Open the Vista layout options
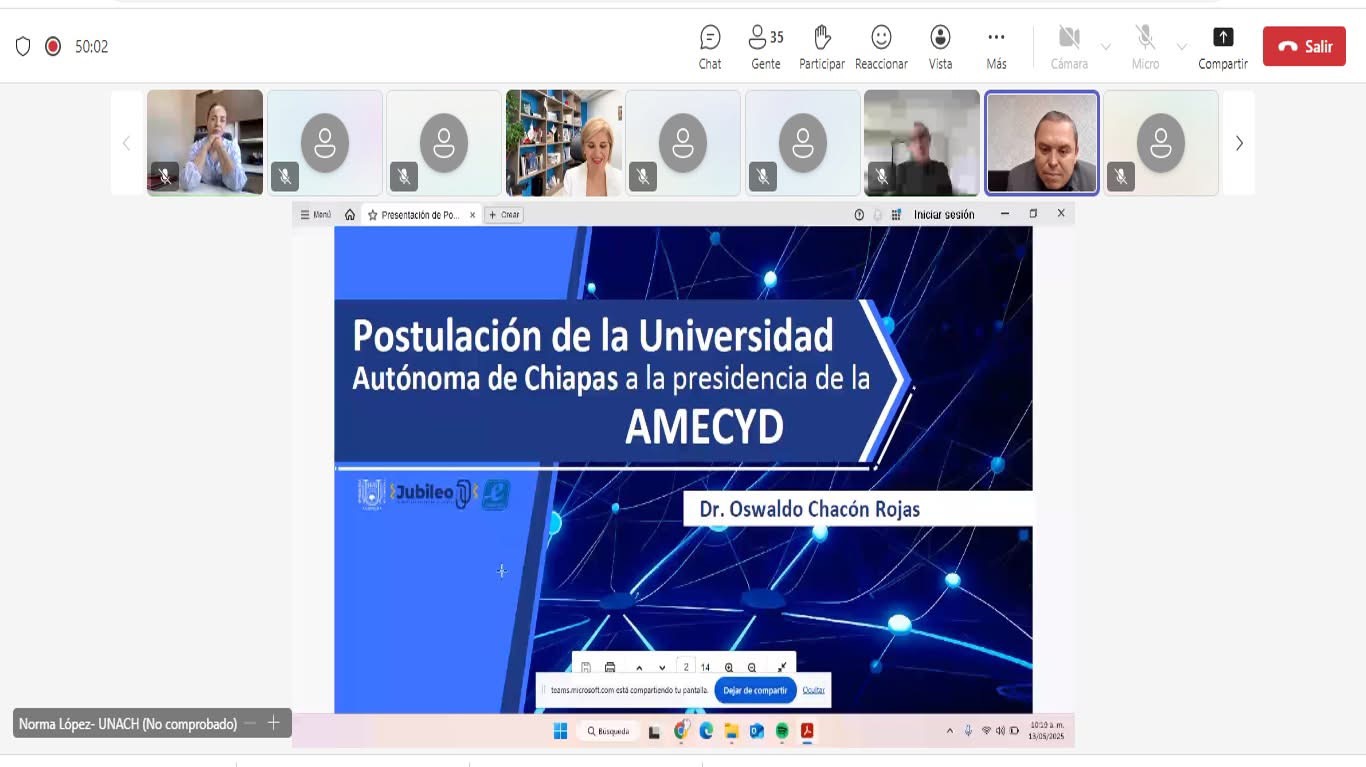This screenshot has width=1366, height=767. click(x=940, y=47)
